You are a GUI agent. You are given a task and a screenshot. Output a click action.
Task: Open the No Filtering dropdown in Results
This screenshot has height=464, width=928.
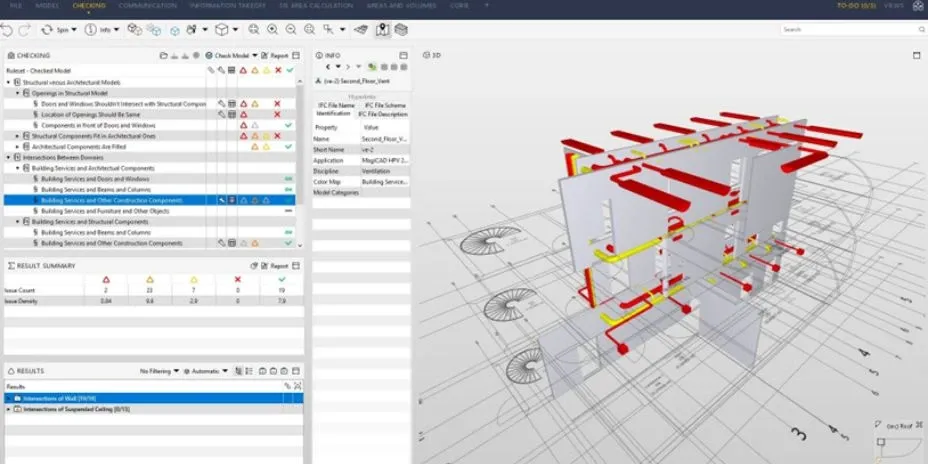pyautogui.click(x=159, y=371)
